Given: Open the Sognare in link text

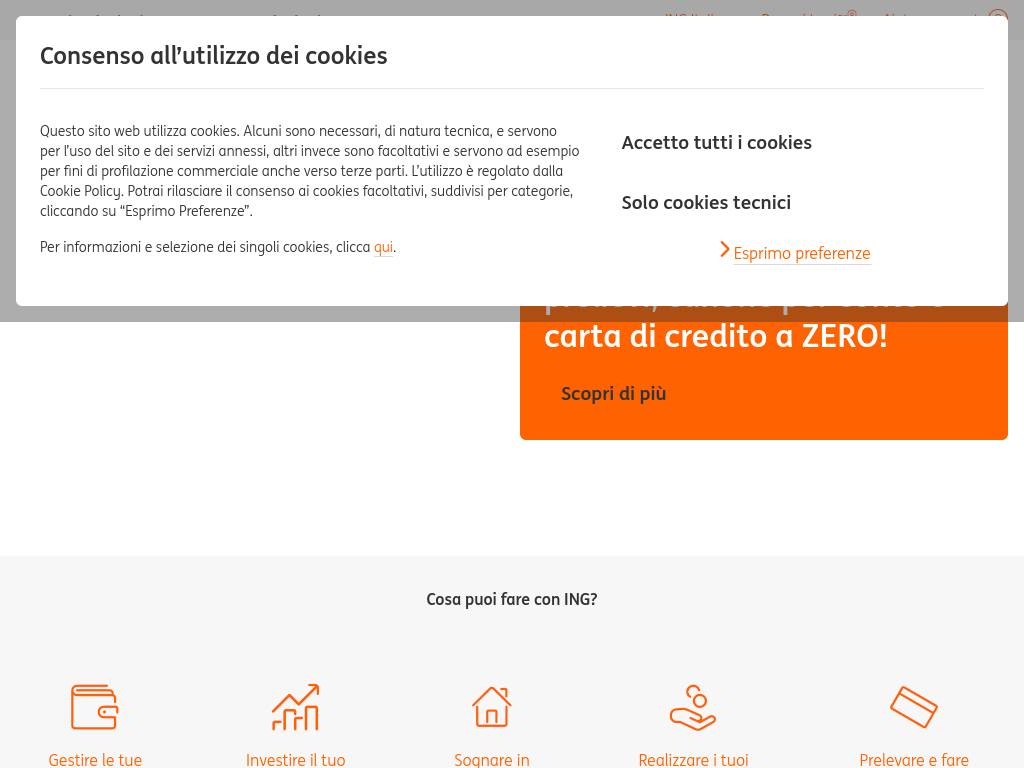Looking at the screenshot, I should click(492, 759).
